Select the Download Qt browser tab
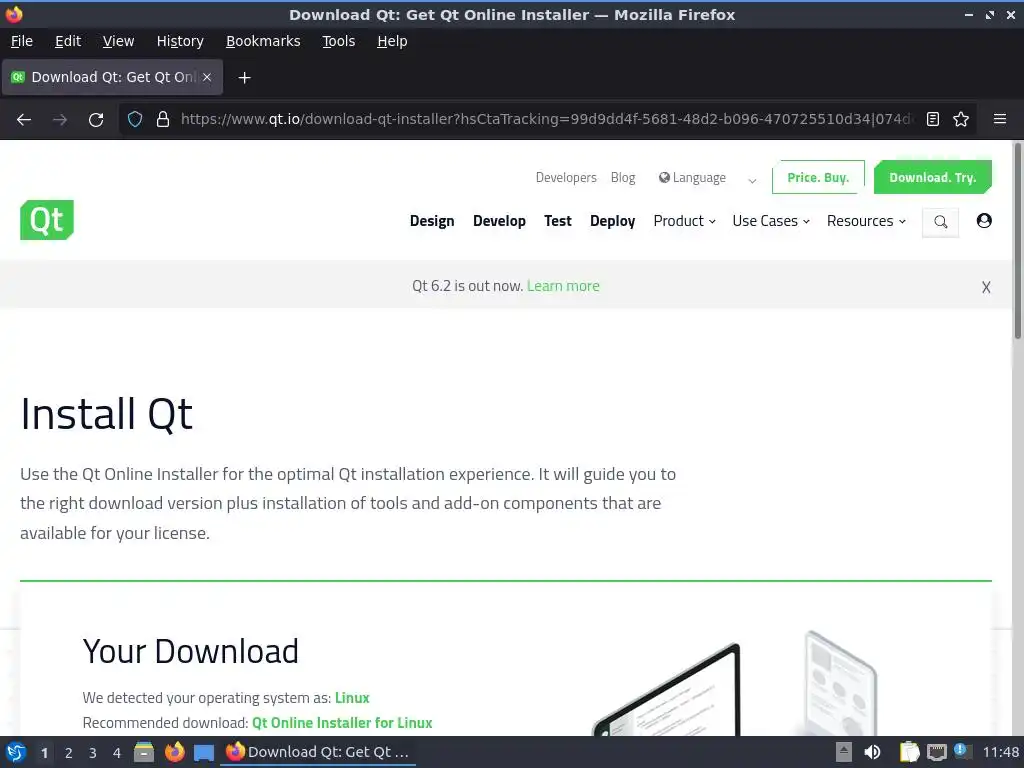This screenshot has height=768, width=1024. coord(112,77)
